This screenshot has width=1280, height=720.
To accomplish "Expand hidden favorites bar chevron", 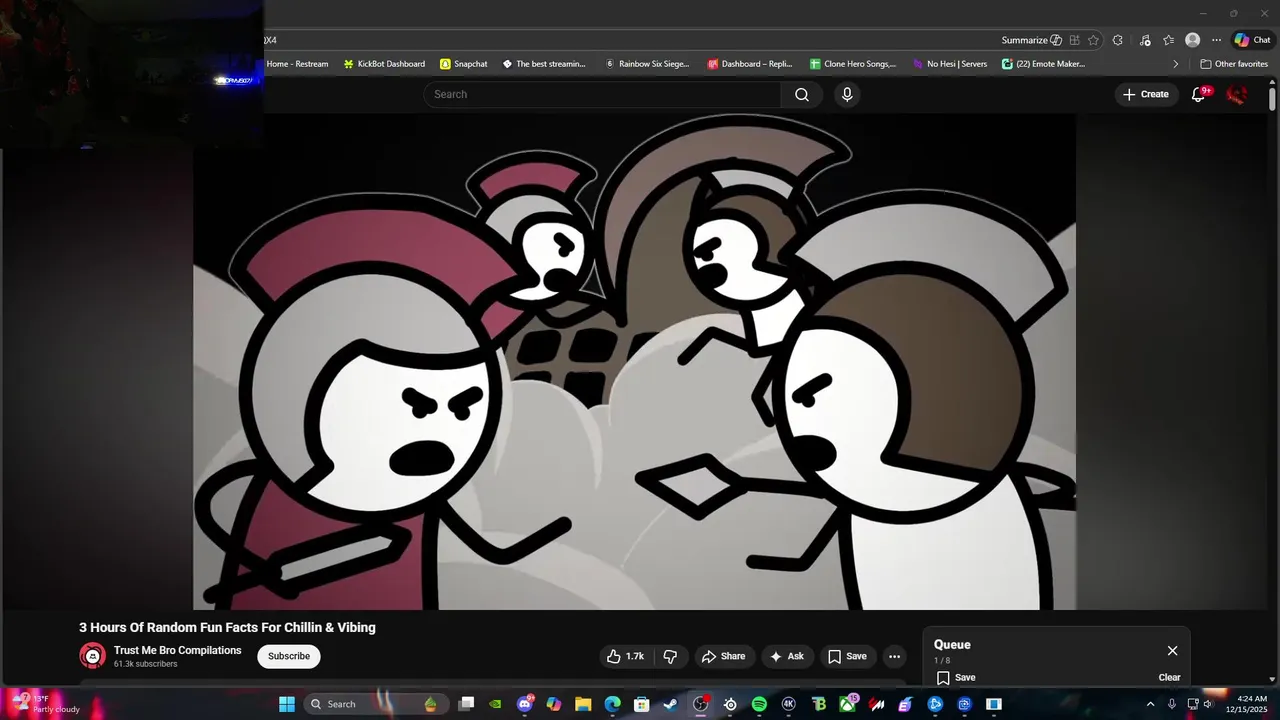I will 1176,64.
